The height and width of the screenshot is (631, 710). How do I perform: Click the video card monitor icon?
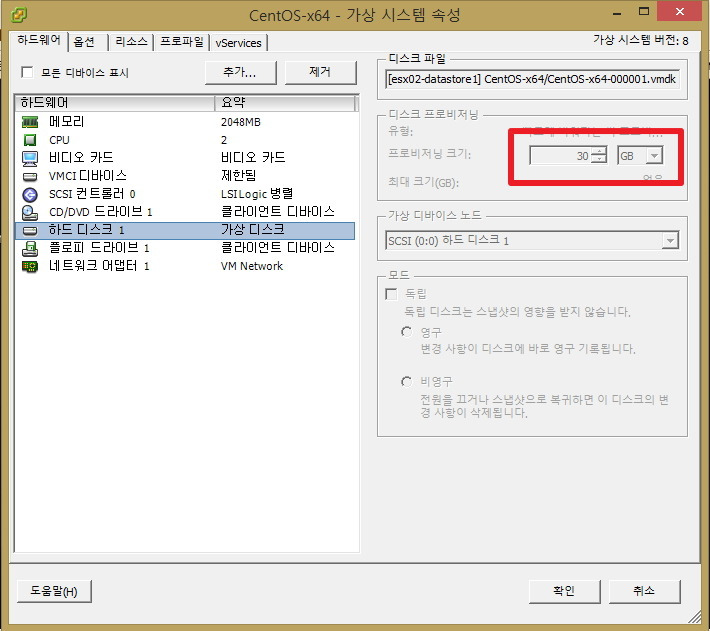tap(30, 158)
